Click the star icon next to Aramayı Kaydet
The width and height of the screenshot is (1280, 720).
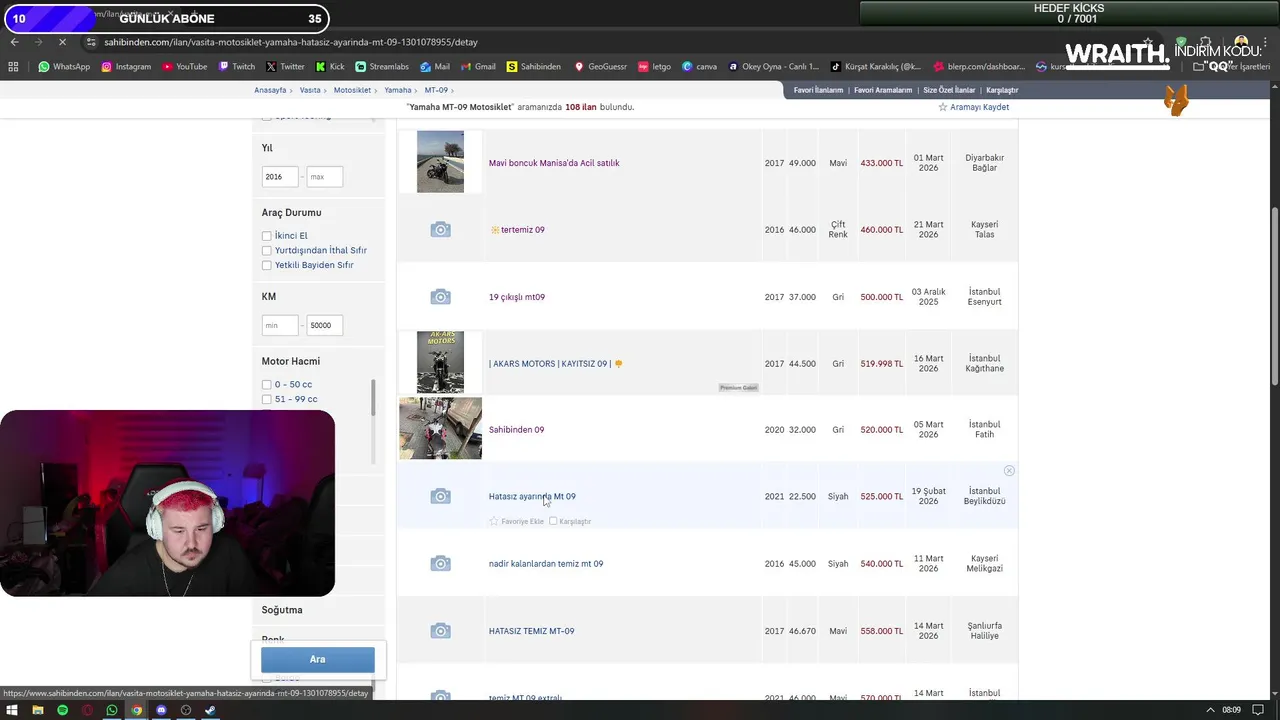942,107
